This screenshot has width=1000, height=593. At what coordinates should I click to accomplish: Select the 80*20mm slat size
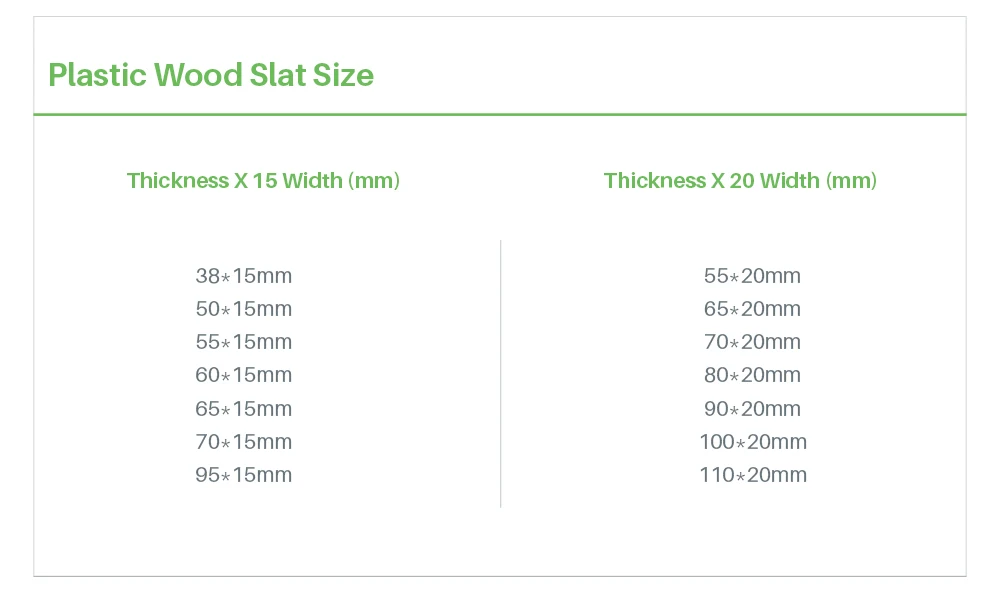[x=752, y=375]
